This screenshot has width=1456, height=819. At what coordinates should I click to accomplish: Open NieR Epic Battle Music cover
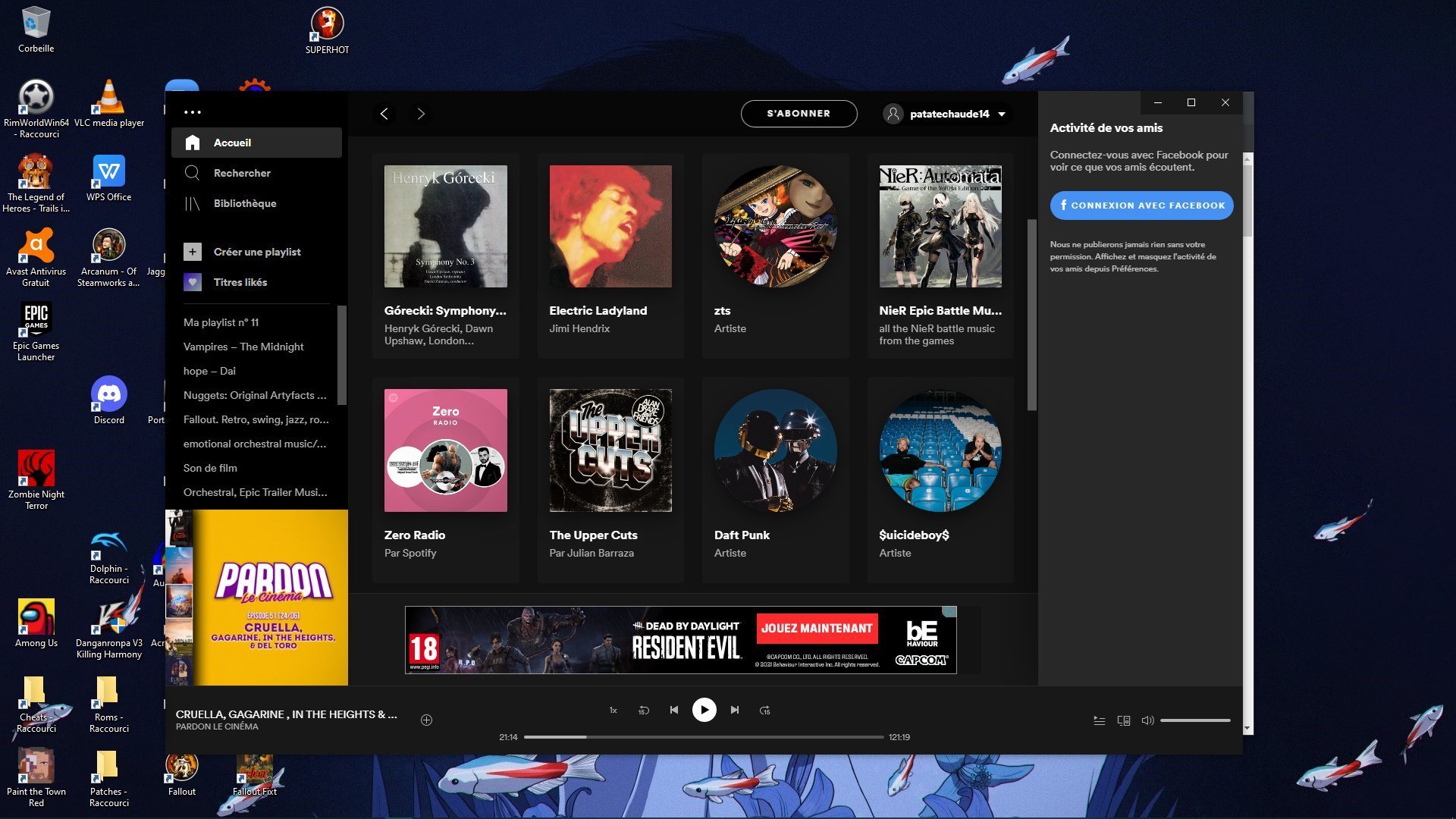click(940, 226)
